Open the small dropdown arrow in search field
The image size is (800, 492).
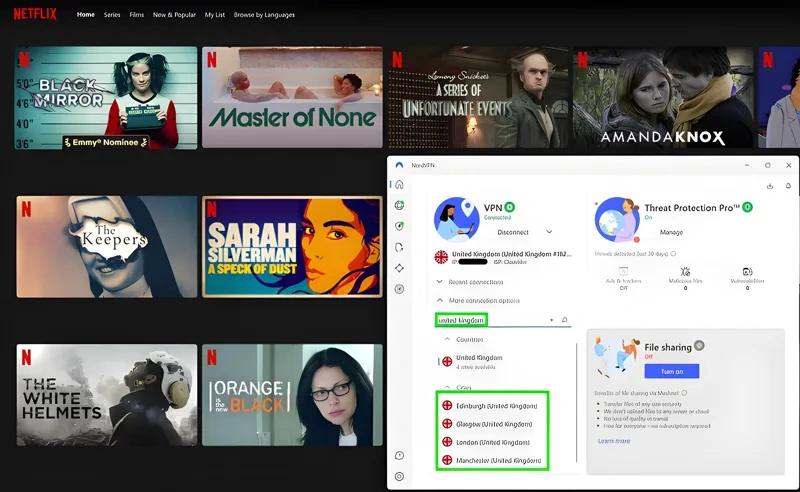point(552,321)
